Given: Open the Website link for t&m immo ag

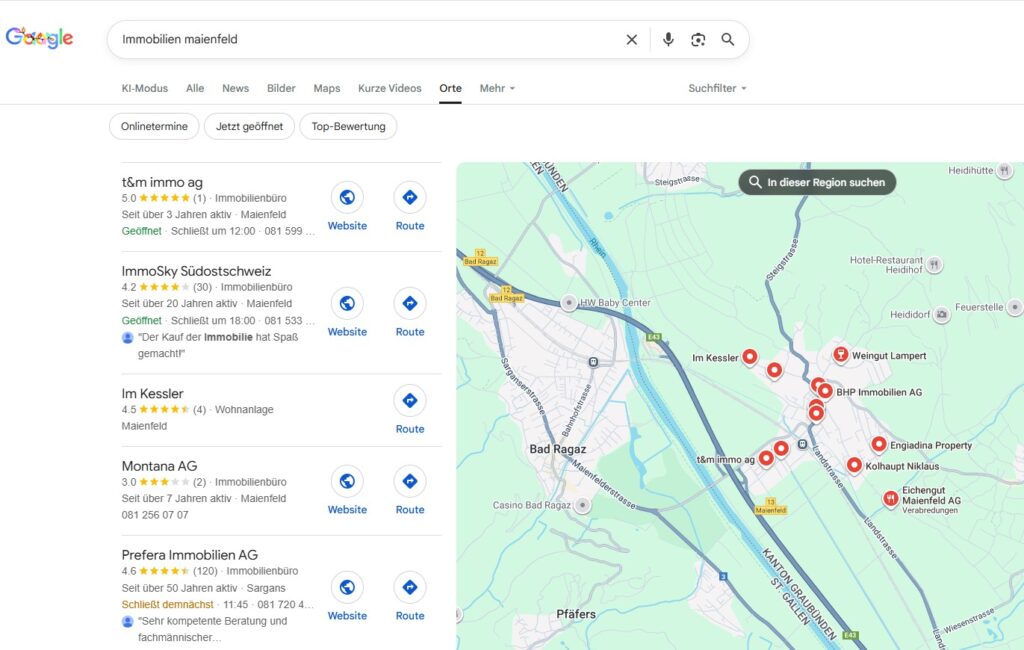Looking at the screenshot, I should [347, 197].
